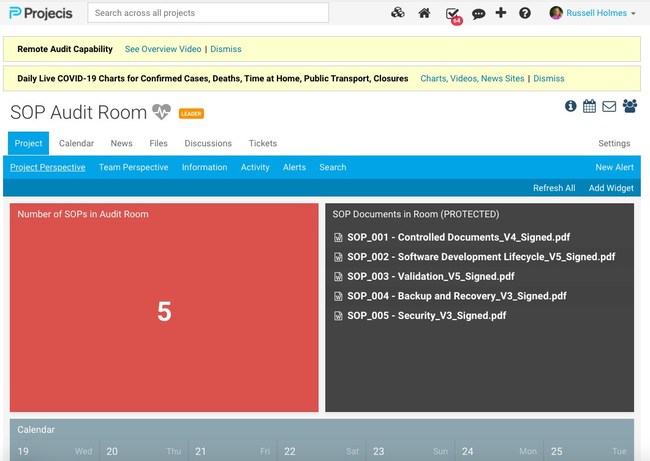This screenshot has width=650, height=461.
Task: Switch to the News tab
Action: pyautogui.click(x=121, y=143)
